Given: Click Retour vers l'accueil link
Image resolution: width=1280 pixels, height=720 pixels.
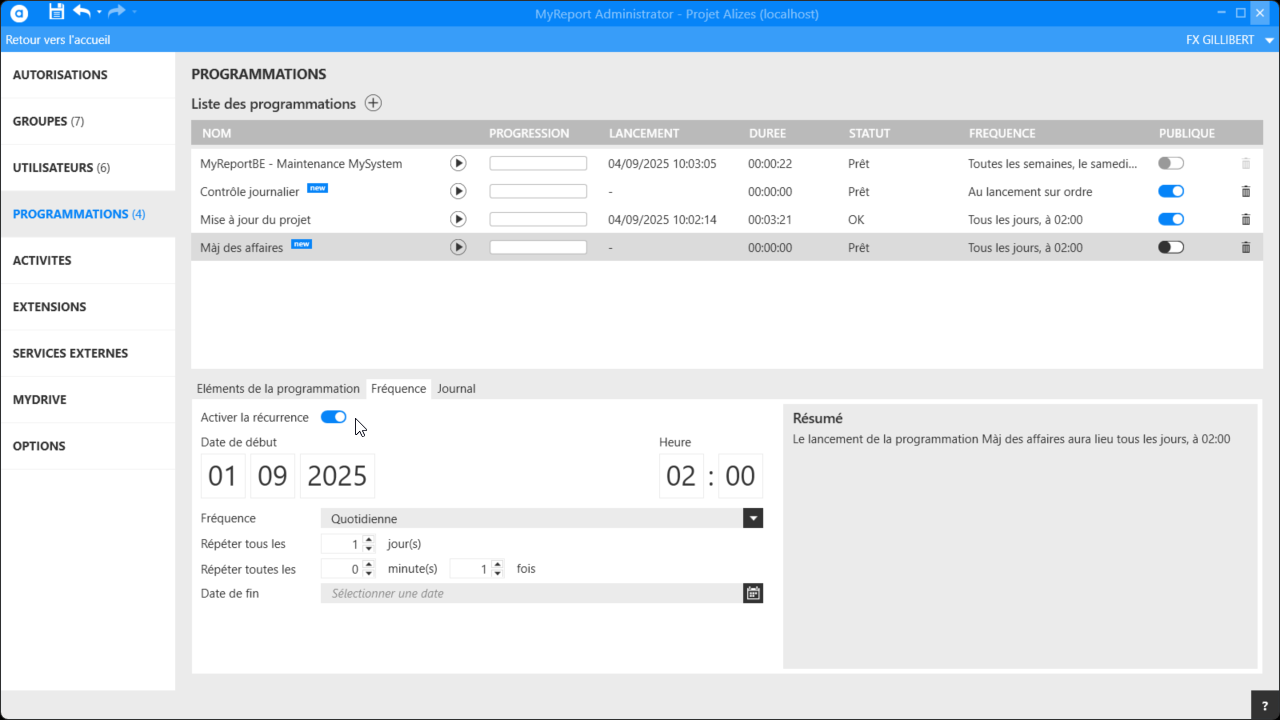Looking at the screenshot, I should point(58,40).
